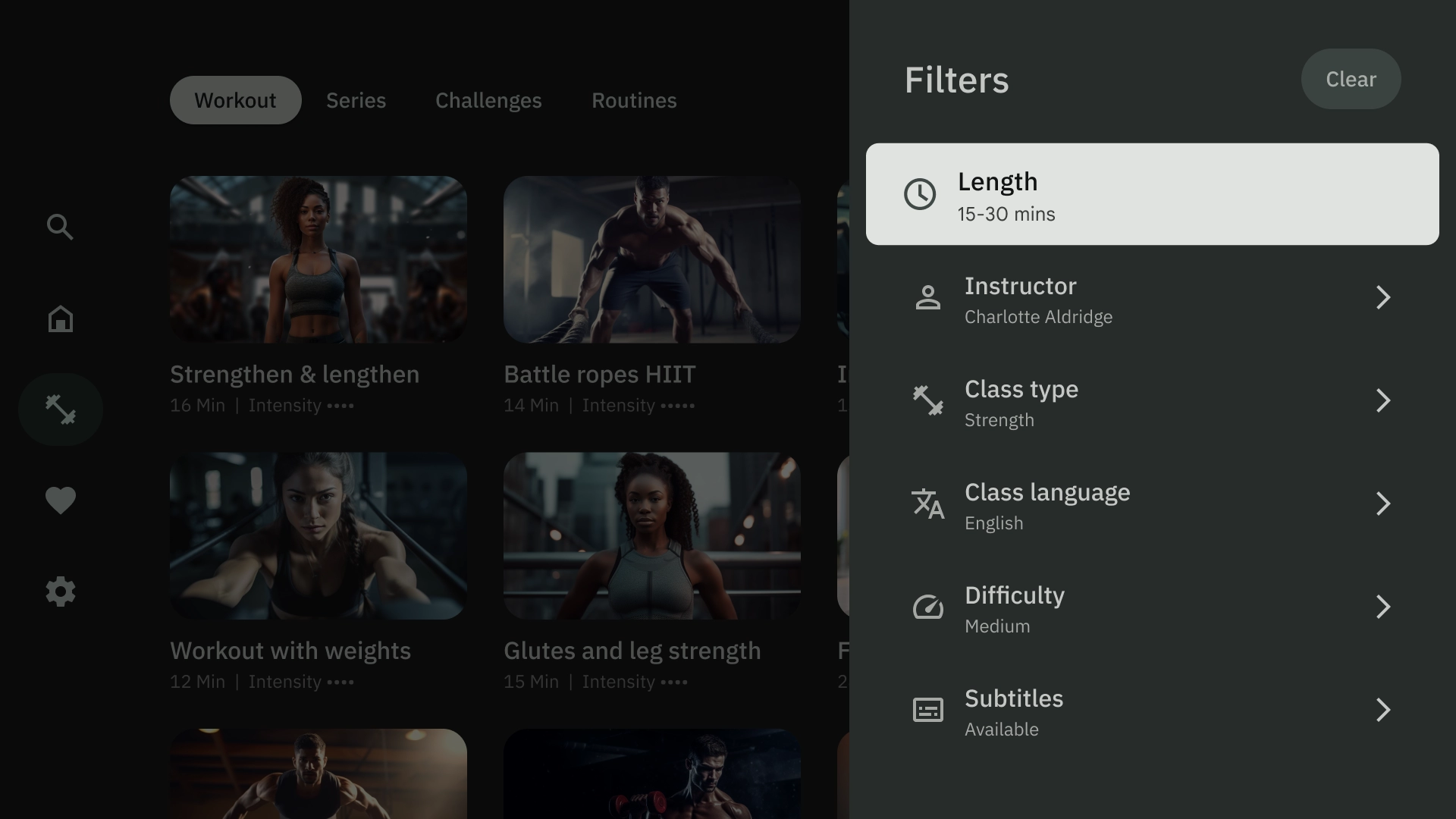Select the Routines tab
This screenshot has height=819, width=1456.
(x=634, y=100)
